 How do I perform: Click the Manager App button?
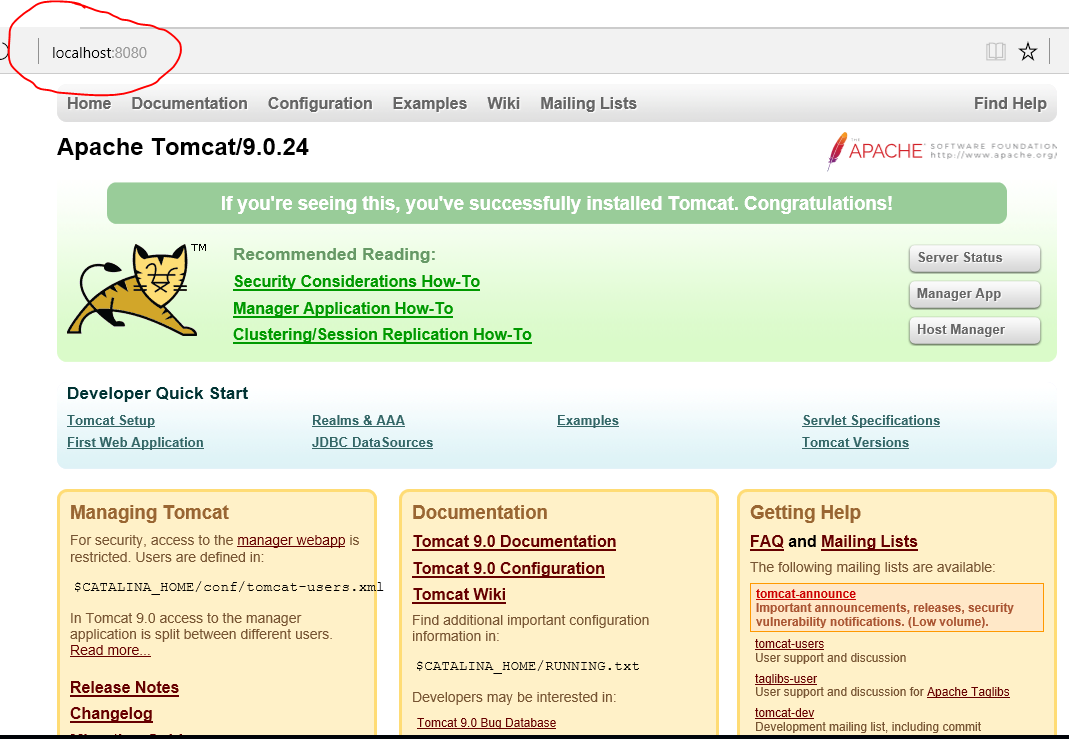(x=974, y=294)
